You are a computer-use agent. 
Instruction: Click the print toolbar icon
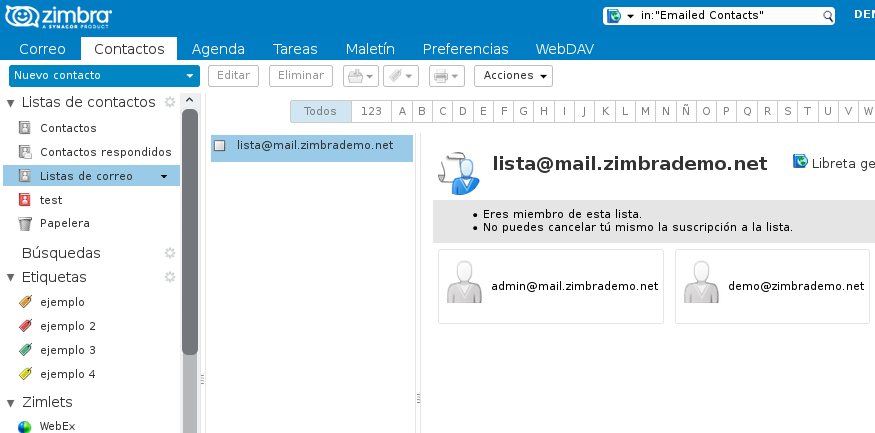[x=441, y=76]
